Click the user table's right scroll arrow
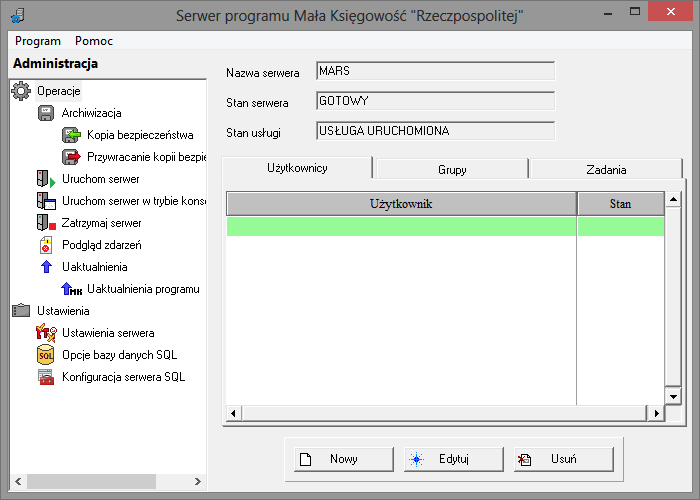This screenshot has height=500, width=700. (x=657, y=413)
